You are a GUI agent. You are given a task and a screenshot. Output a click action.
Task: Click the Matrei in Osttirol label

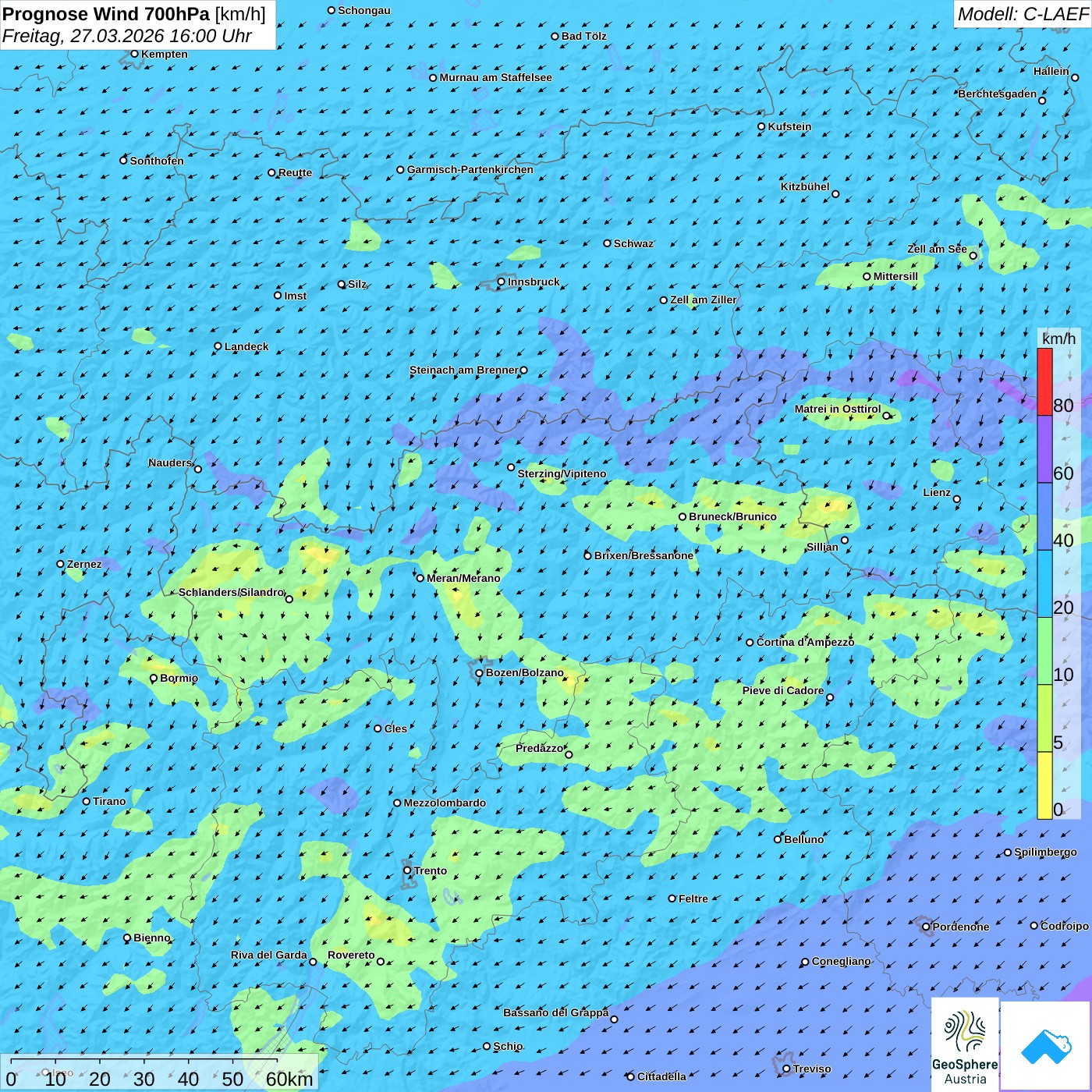[x=838, y=409]
